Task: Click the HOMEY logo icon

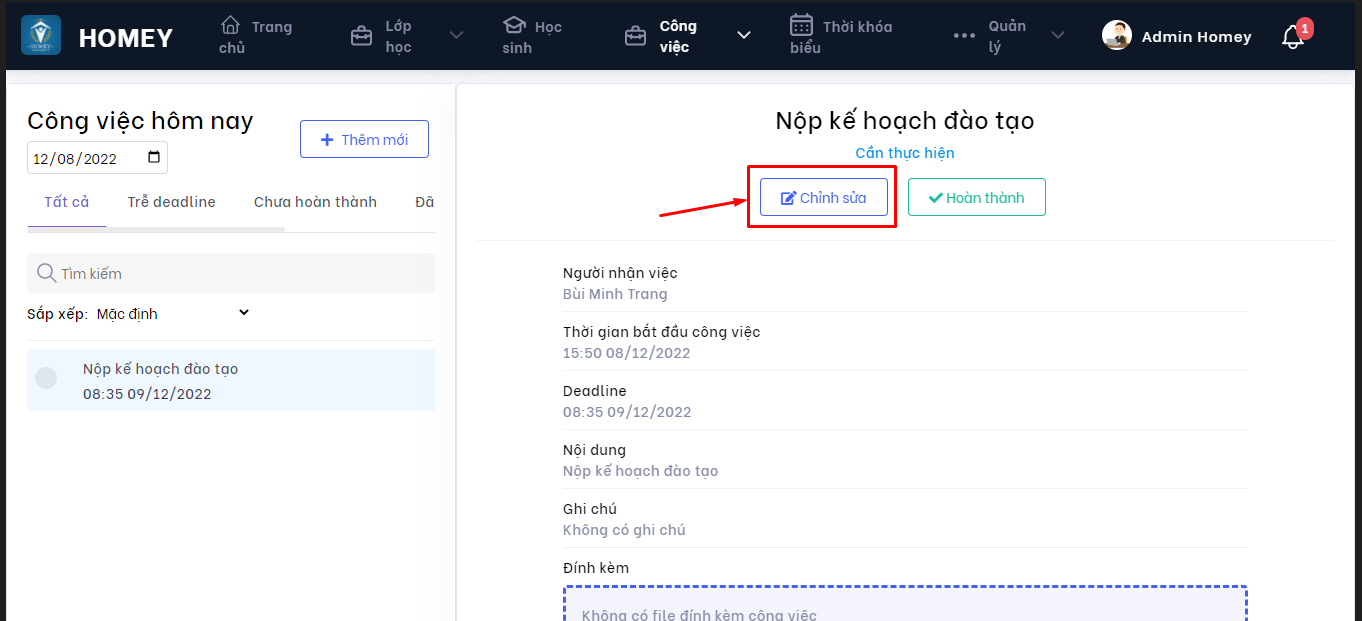Action: click(41, 36)
